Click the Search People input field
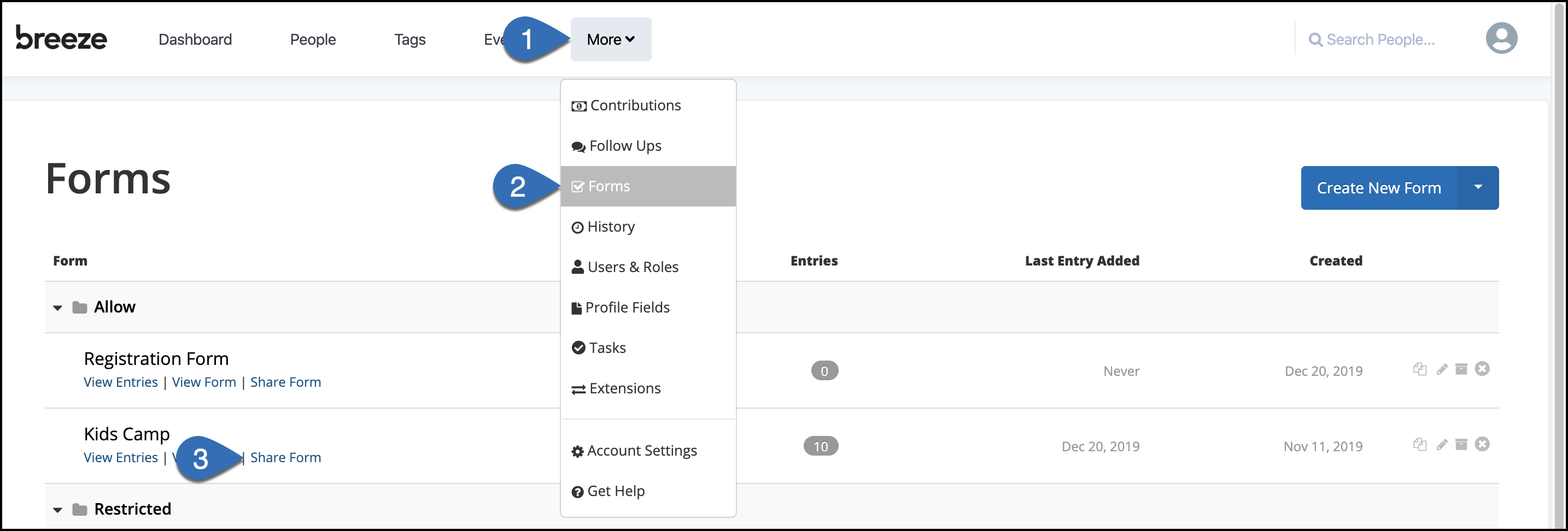 point(1380,39)
